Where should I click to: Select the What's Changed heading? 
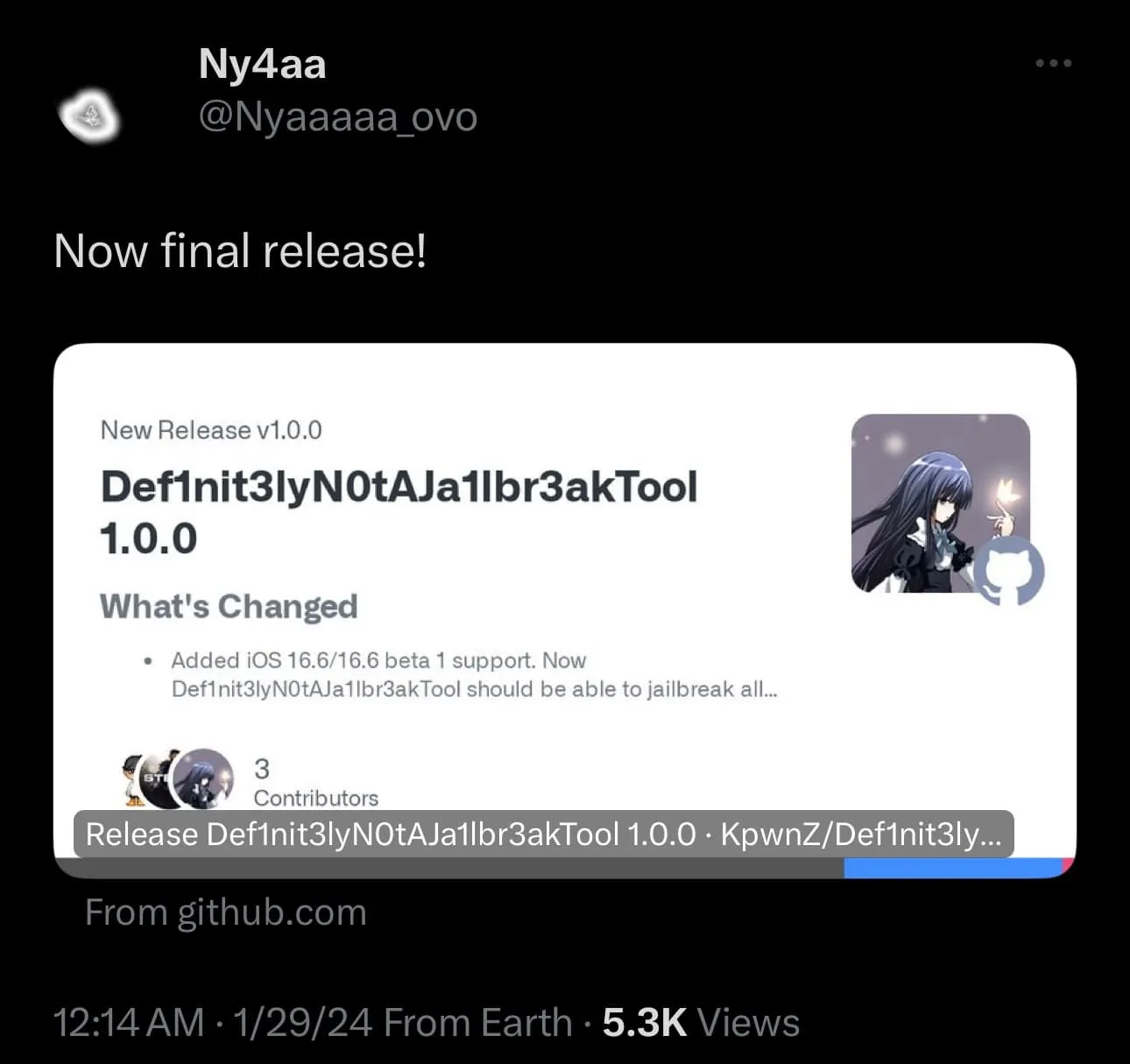[x=229, y=605]
